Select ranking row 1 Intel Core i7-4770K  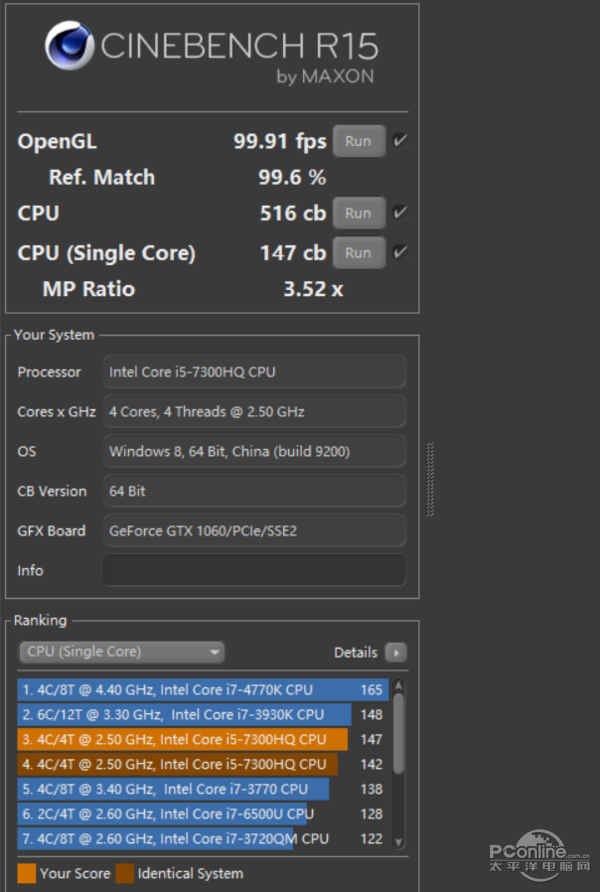[203, 690]
